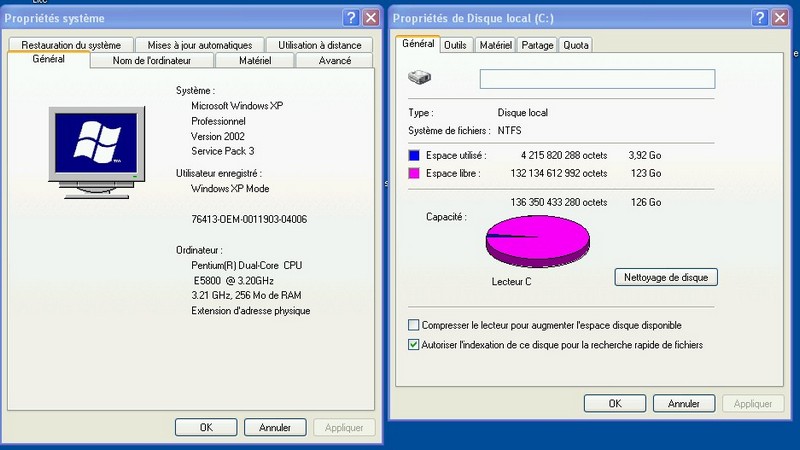
Task: Open the Mises à jour automatiques tab
Action: click(199, 45)
